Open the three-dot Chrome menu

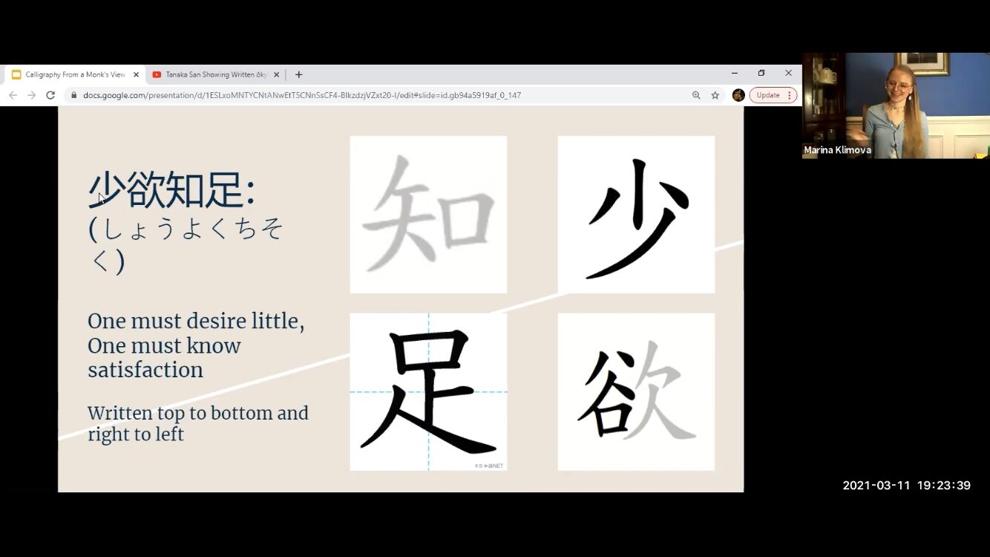click(x=789, y=95)
